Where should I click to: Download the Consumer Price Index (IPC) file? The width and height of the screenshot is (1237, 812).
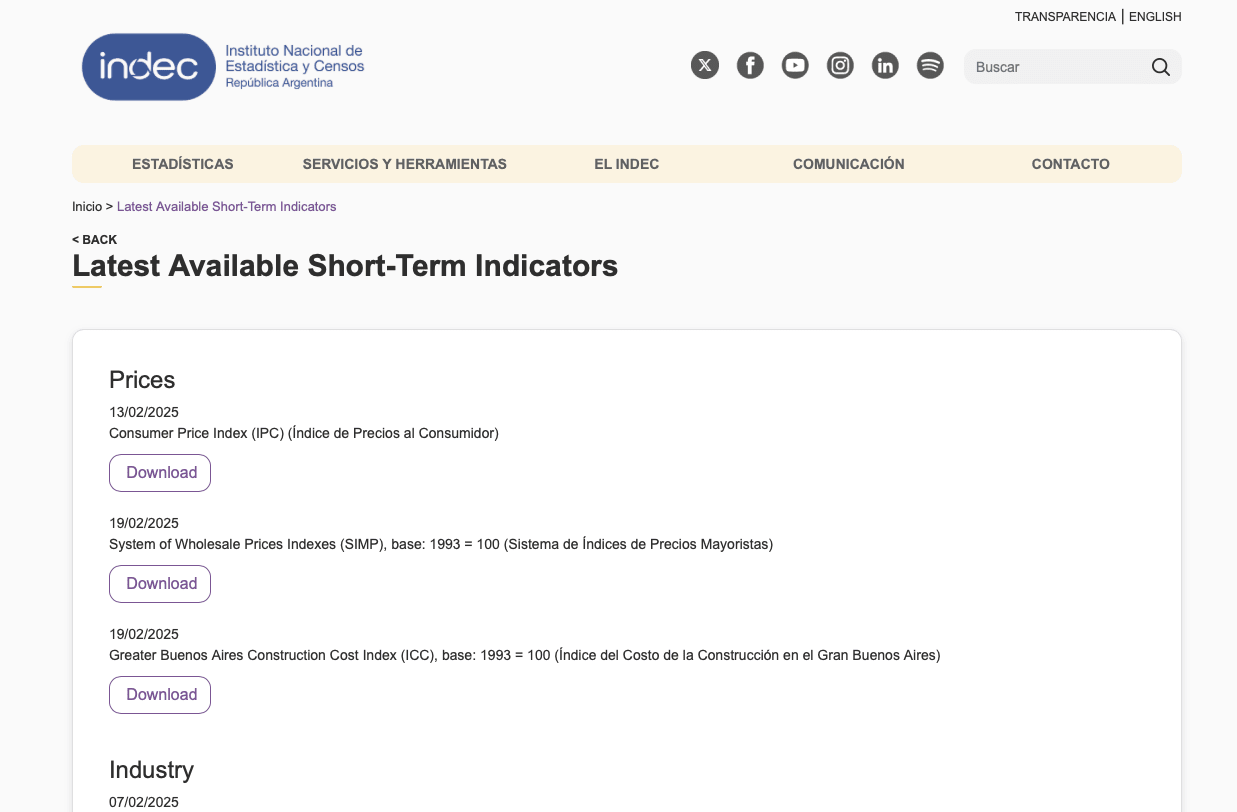160,473
